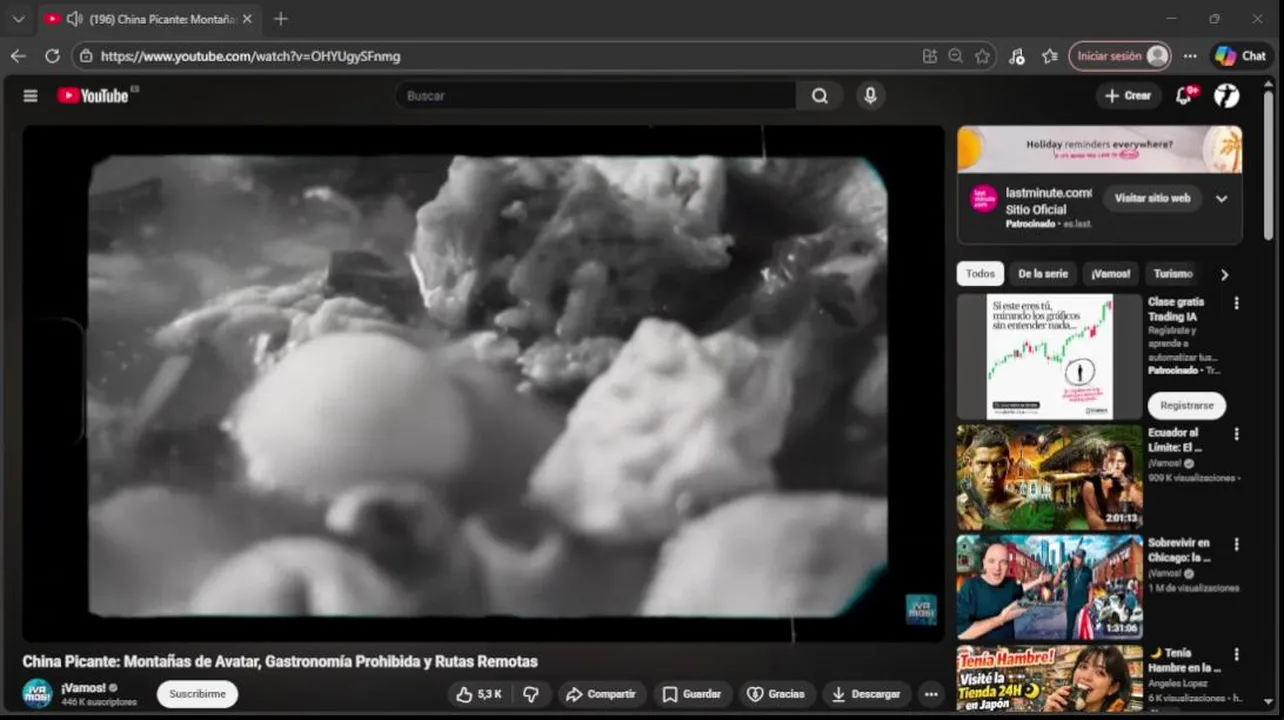Reload the page with refresh icon
This screenshot has height=720, width=1284.
coord(52,56)
